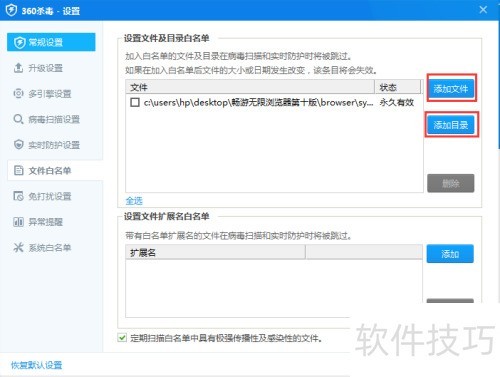Click the 文件 column header
500x377 pixels.
pyautogui.click(x=250, y=87)
